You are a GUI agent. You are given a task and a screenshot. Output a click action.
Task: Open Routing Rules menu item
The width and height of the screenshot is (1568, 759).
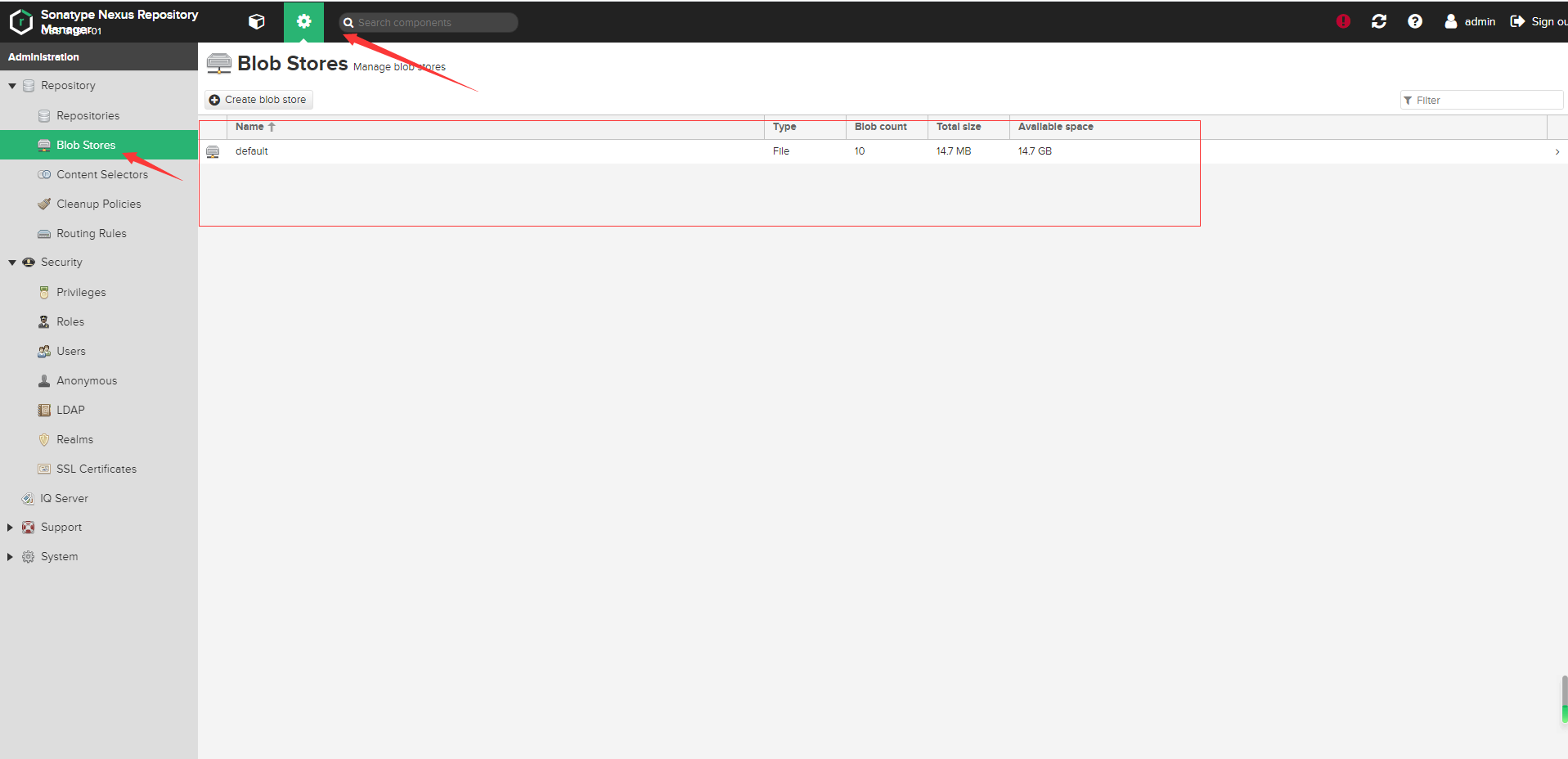pyautogui.click(x=92, y=234)
